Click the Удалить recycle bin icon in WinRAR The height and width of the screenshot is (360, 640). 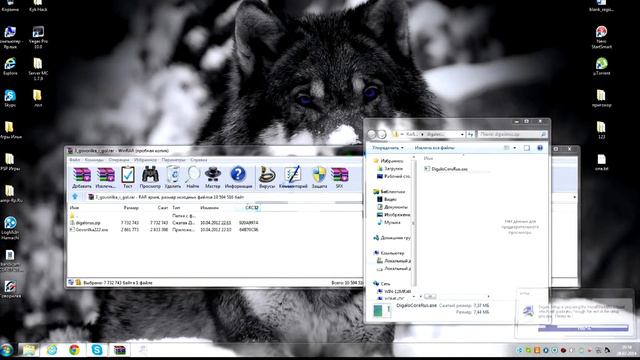(173, 178)
